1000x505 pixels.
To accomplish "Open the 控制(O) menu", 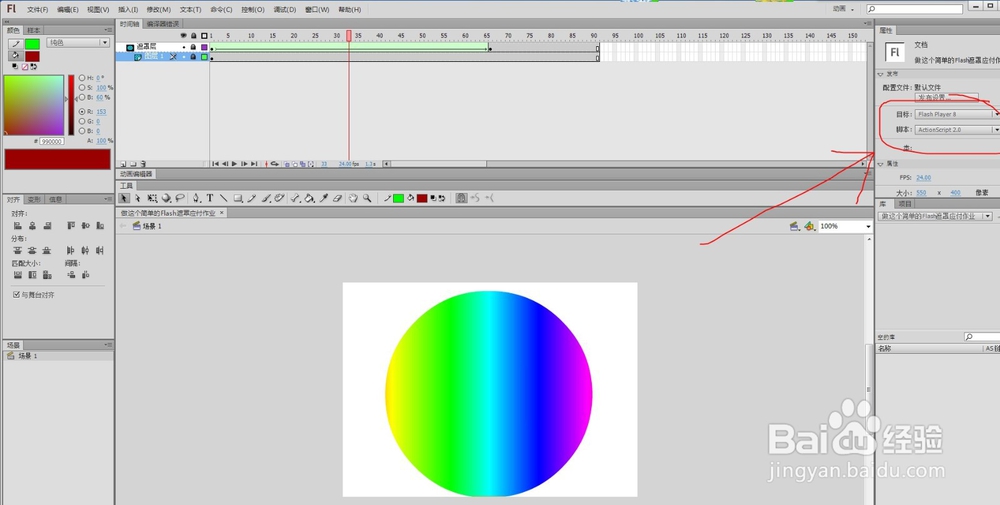I will click(253, 10).
